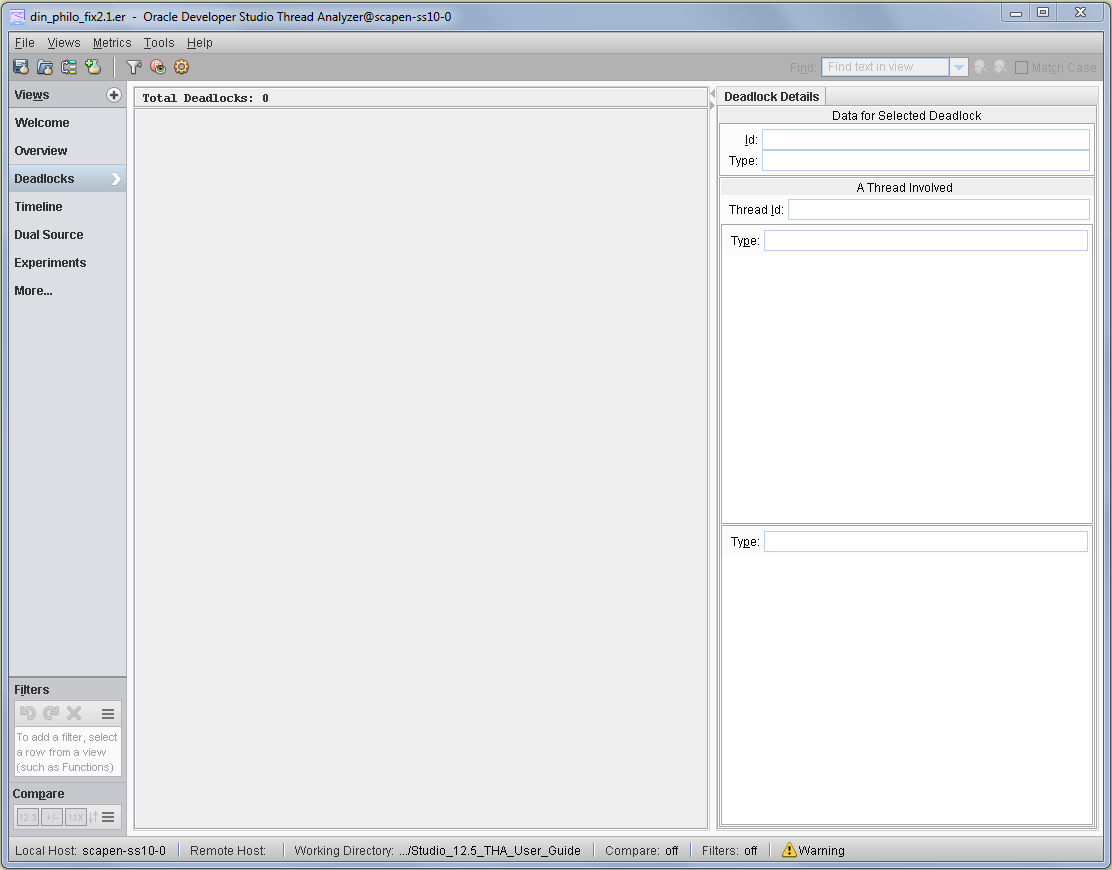Click the Function Visibility eye icon
This screenshot has height=870, width=1112.
click(157, 67)
